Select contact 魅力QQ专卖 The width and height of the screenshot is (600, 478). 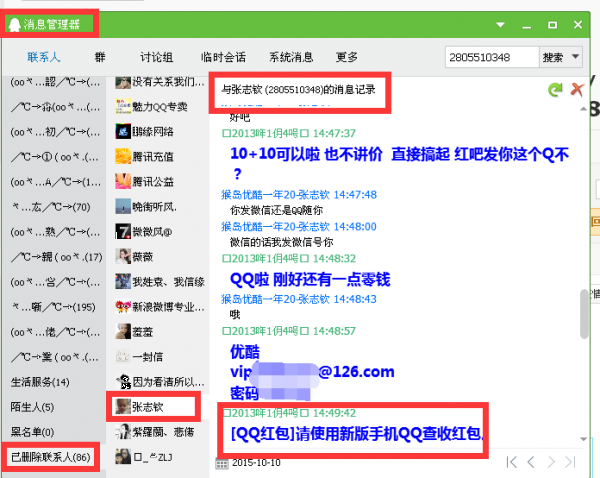[160, 106]
